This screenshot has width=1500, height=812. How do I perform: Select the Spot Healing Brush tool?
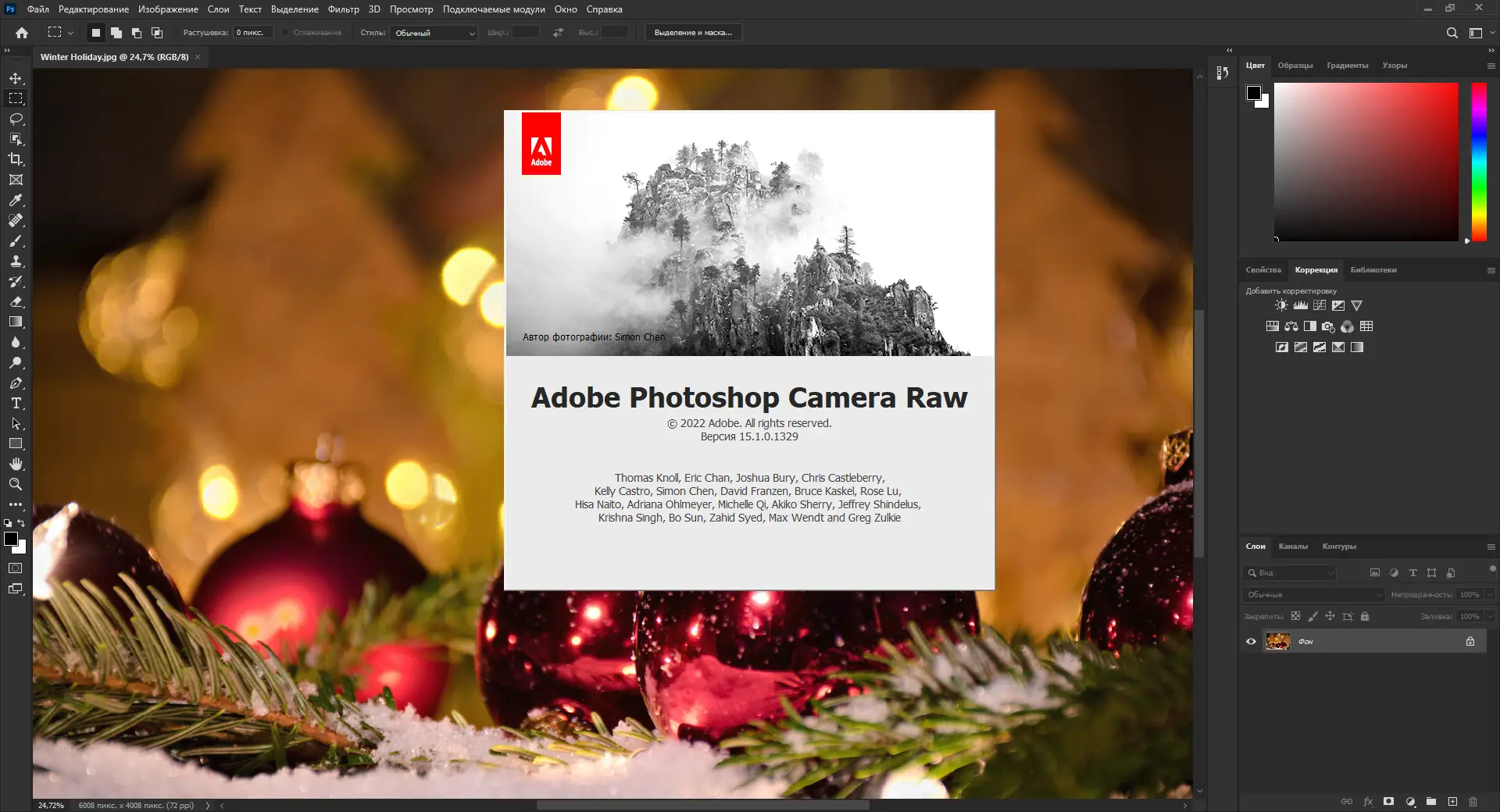coord(16,220)
